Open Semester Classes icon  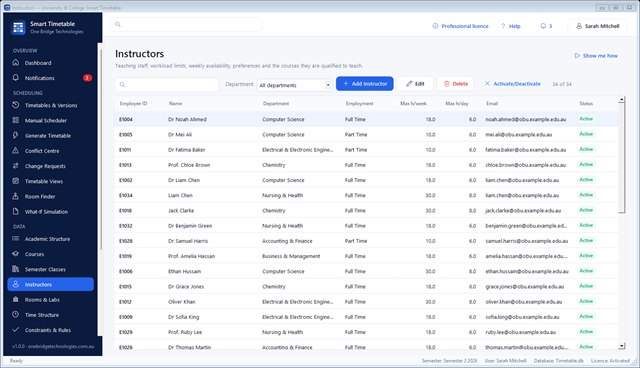[x=16, y=269]
